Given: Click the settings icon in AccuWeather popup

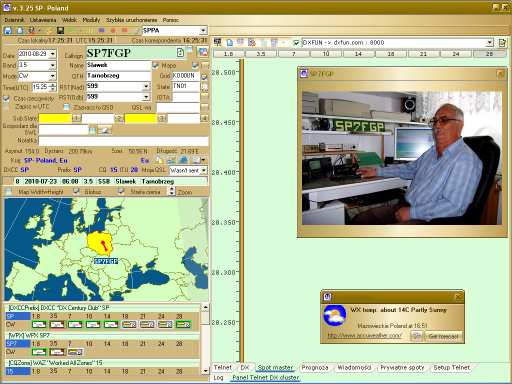Looking at the screenshot, I should 417,336.
